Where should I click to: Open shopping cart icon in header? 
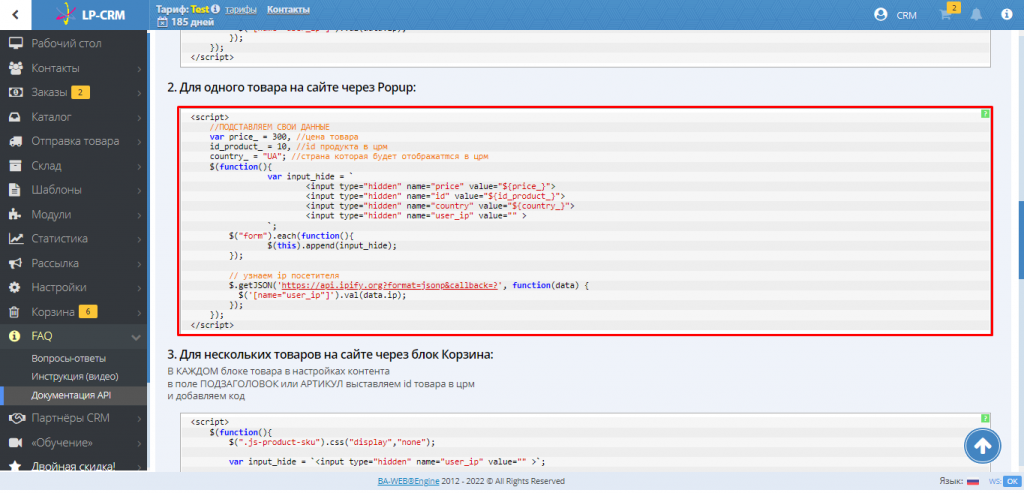coord(948,13)
